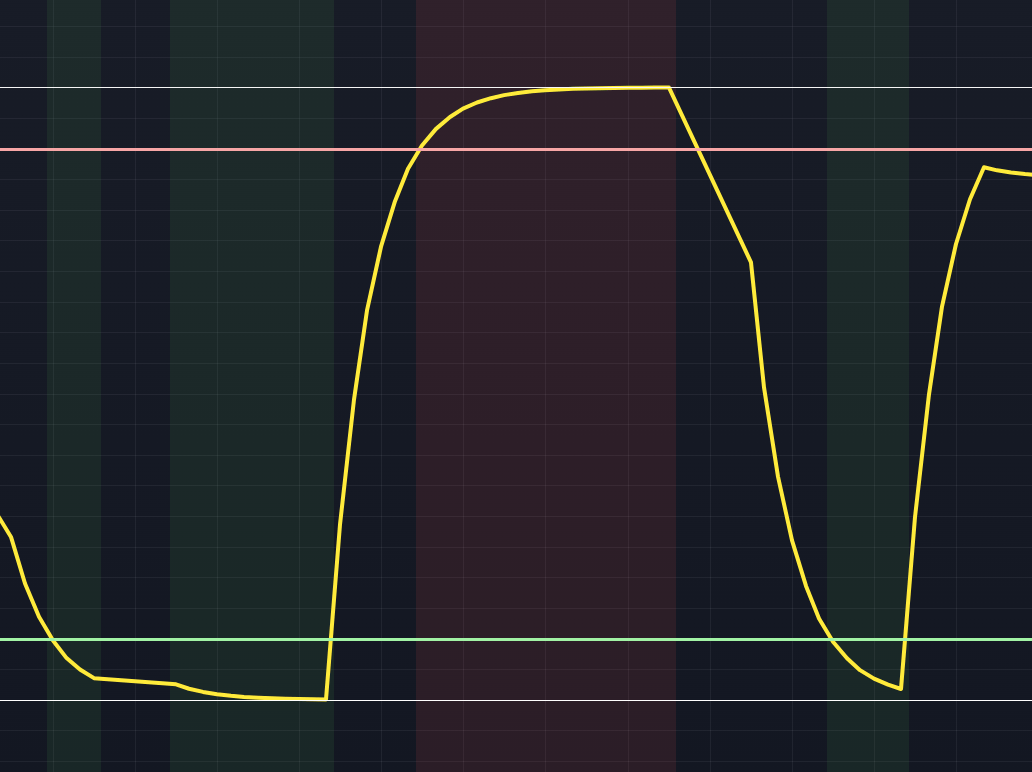This screenshot has height=772, width=1032.
Task: Click the kink midway down the yellow line's descent
Action: pos(750,262)
